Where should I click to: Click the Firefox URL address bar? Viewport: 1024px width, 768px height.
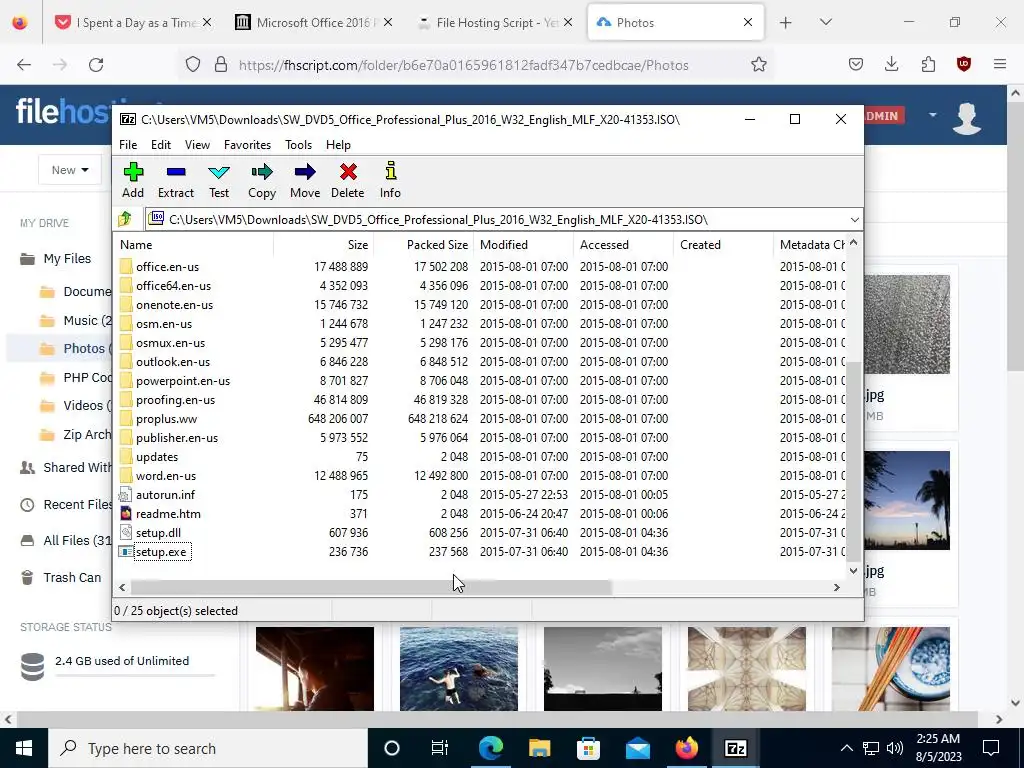coord(477,65)
